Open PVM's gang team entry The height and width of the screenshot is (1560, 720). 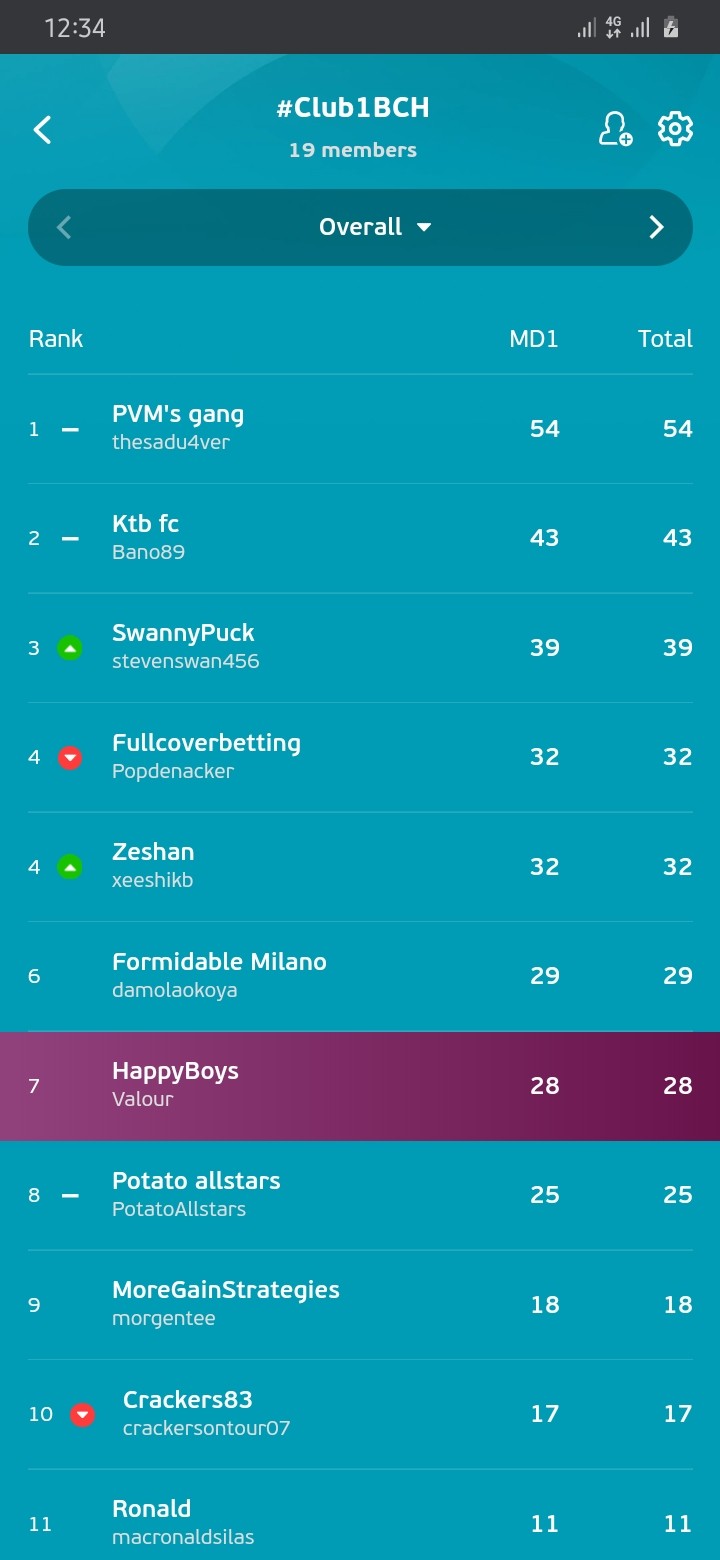(360, 429)
